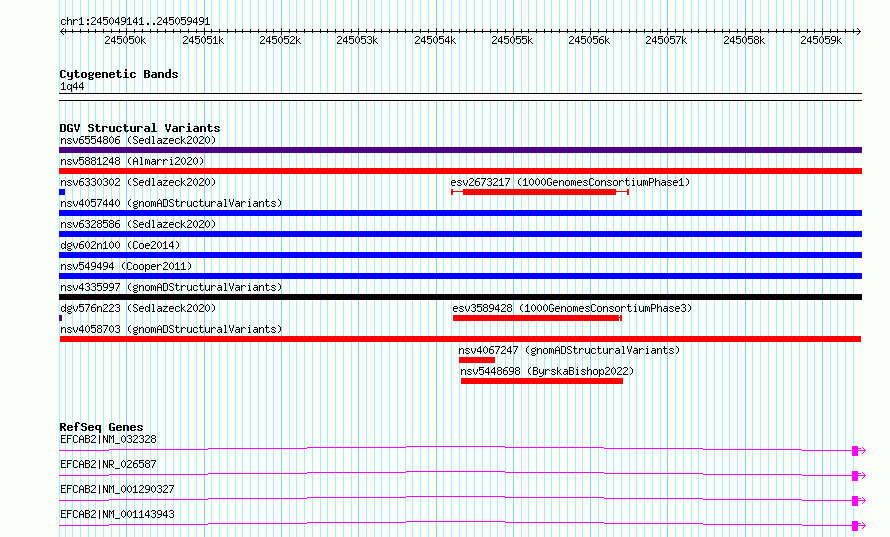The image size is (890, 537).
Task: Select the red esv2673217 variant bar
Action: (x=539, y=192)
